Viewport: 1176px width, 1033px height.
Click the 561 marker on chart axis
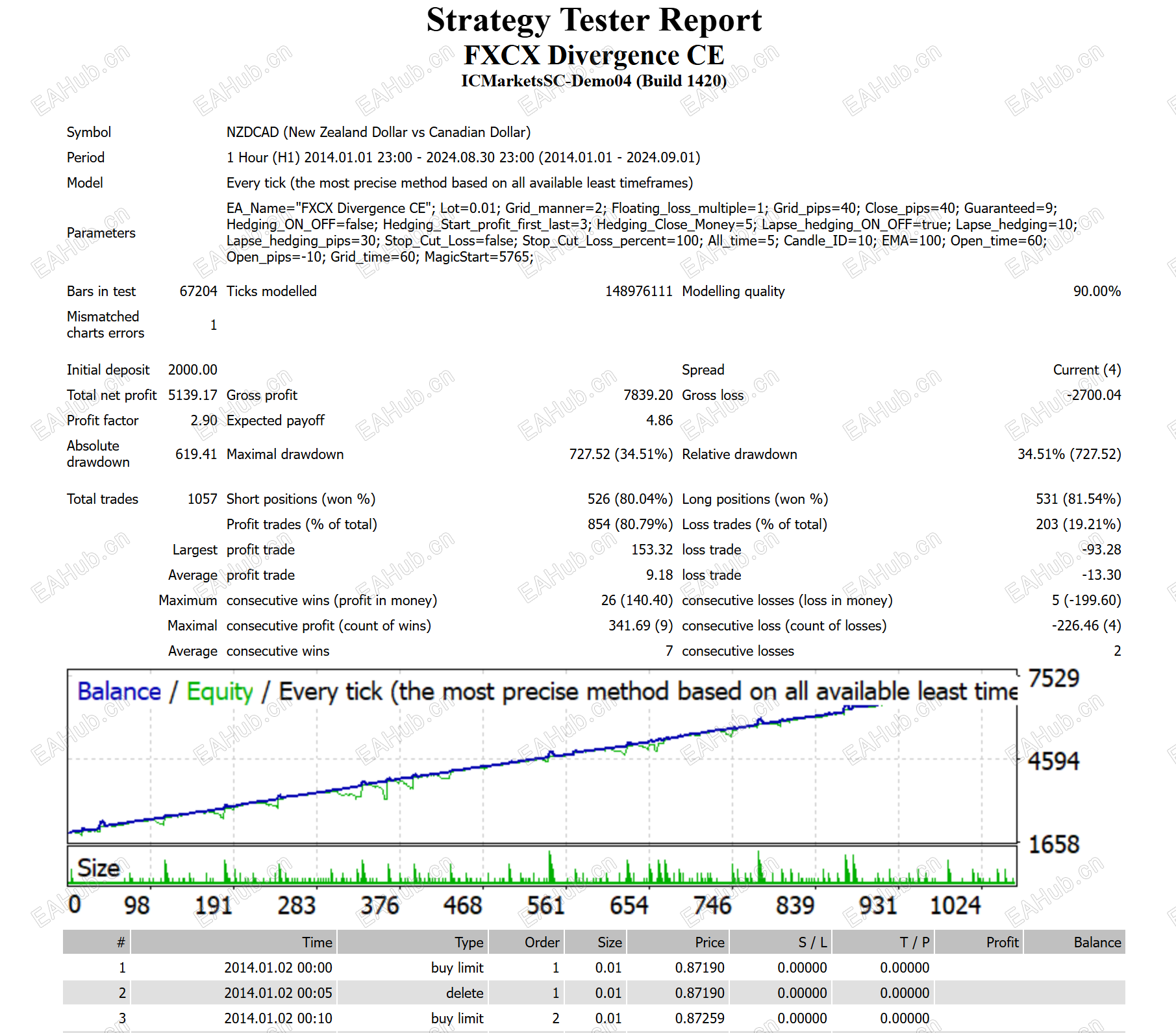[x=545, y=905]
